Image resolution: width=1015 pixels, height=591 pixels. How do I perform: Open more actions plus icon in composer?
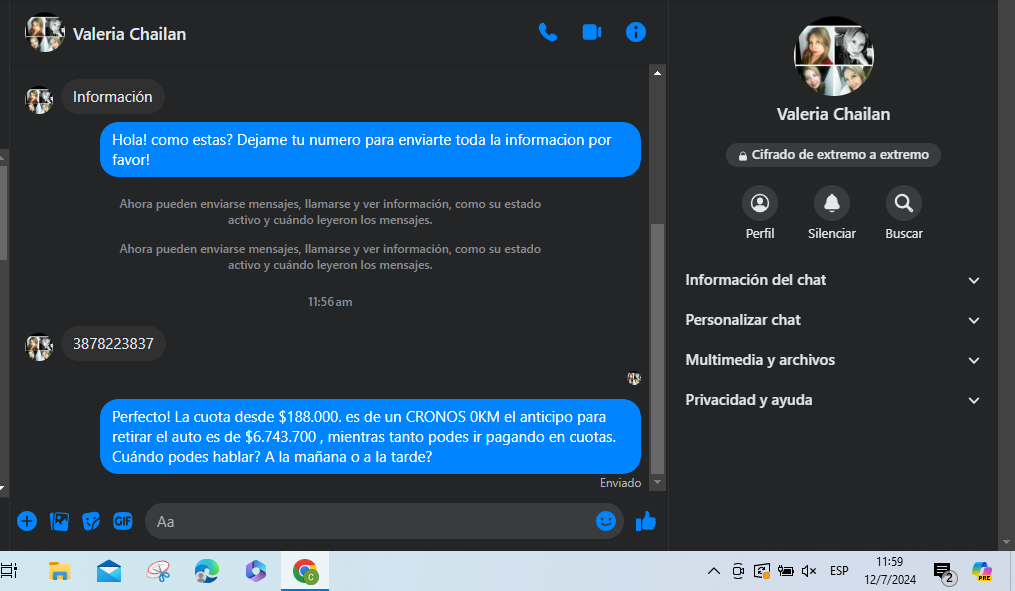pos(27,520)
